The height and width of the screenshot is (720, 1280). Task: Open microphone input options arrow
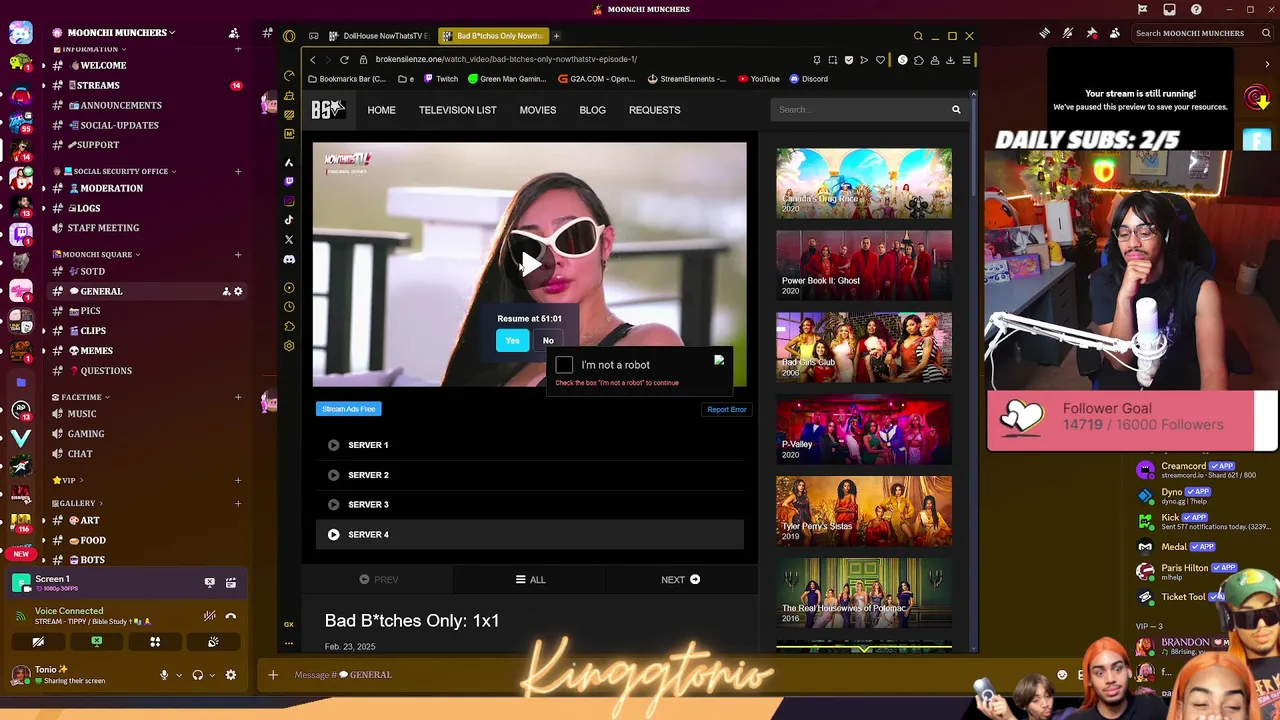179,675
